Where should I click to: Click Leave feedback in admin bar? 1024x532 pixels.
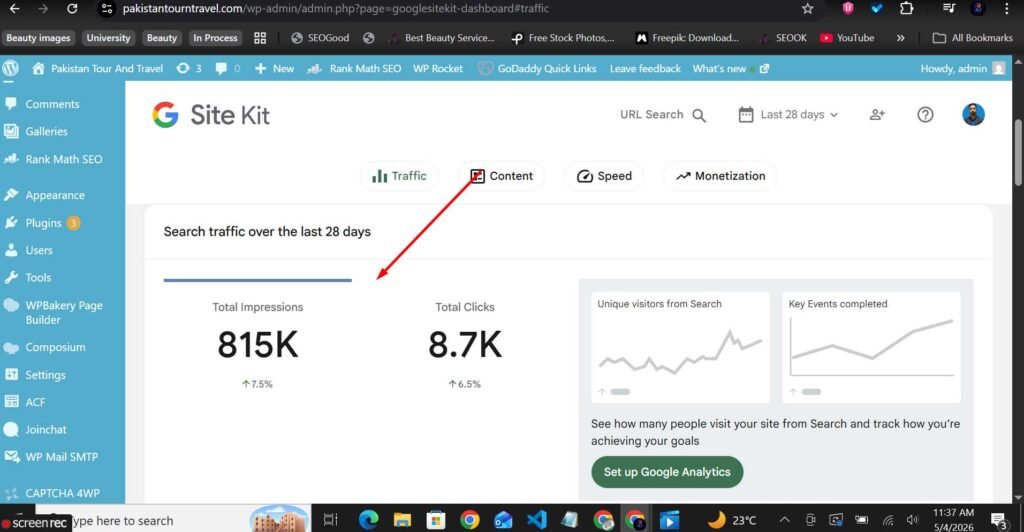[x=645, y=69]
